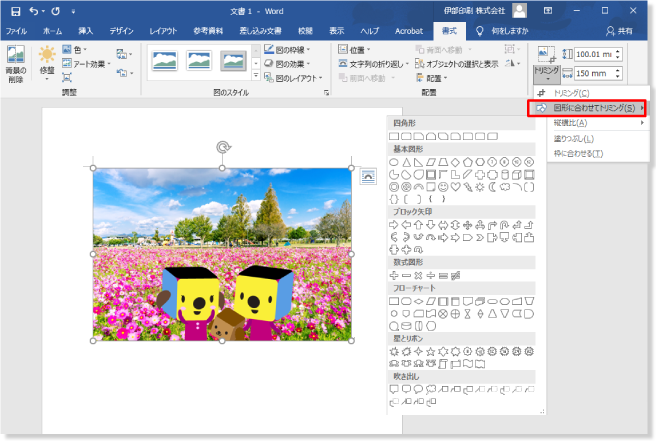The image size is (656, 441).
Task: Click the 何をしますか tell me box
Action: tap(502, 31)
